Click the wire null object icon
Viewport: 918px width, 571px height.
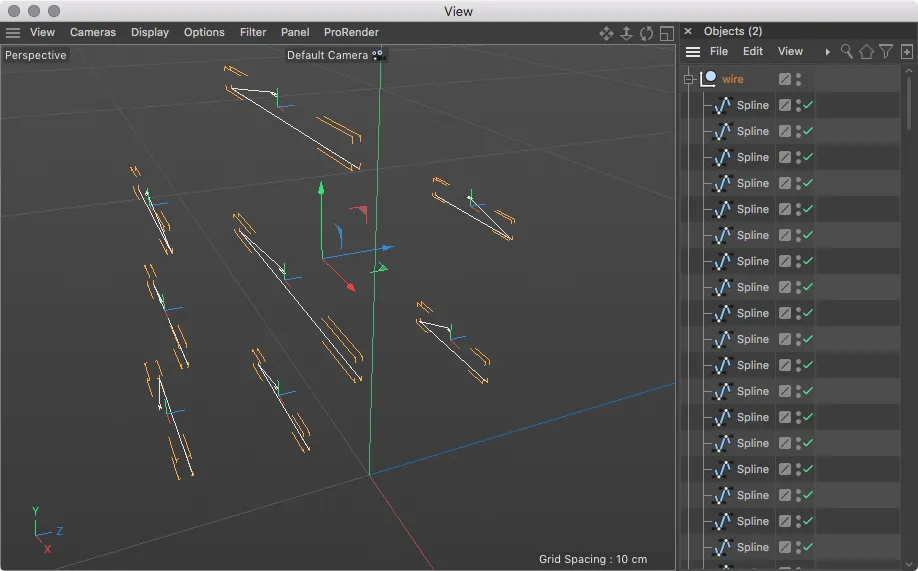point(709,79)
